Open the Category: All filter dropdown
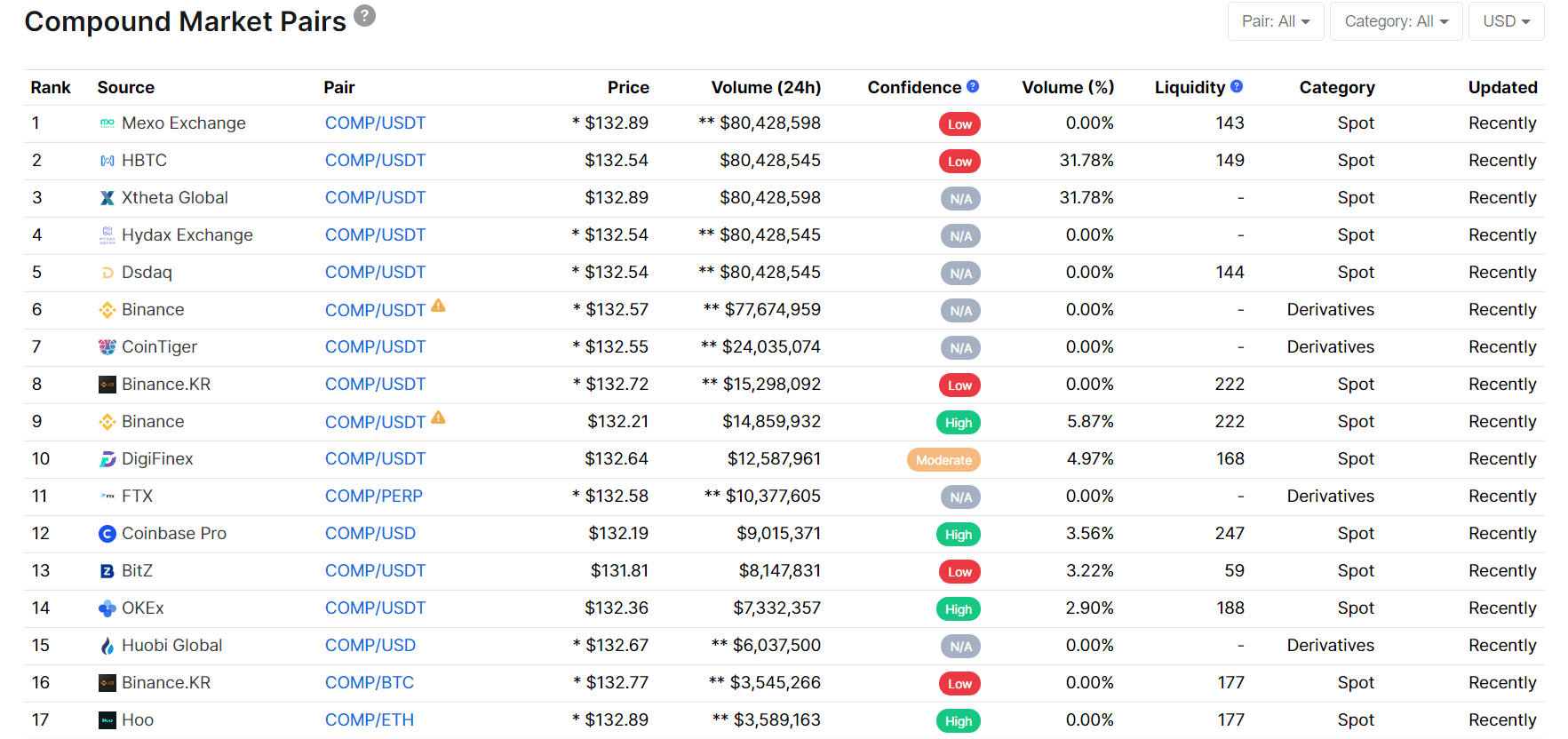 coord(1397,21)
